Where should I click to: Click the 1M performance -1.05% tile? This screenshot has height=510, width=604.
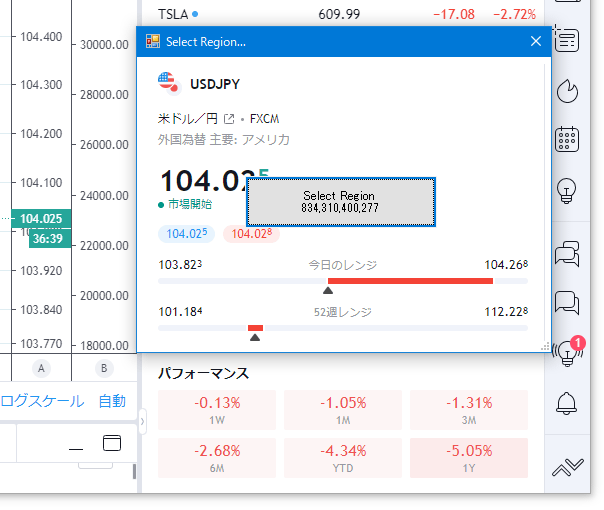coord(343,410)
